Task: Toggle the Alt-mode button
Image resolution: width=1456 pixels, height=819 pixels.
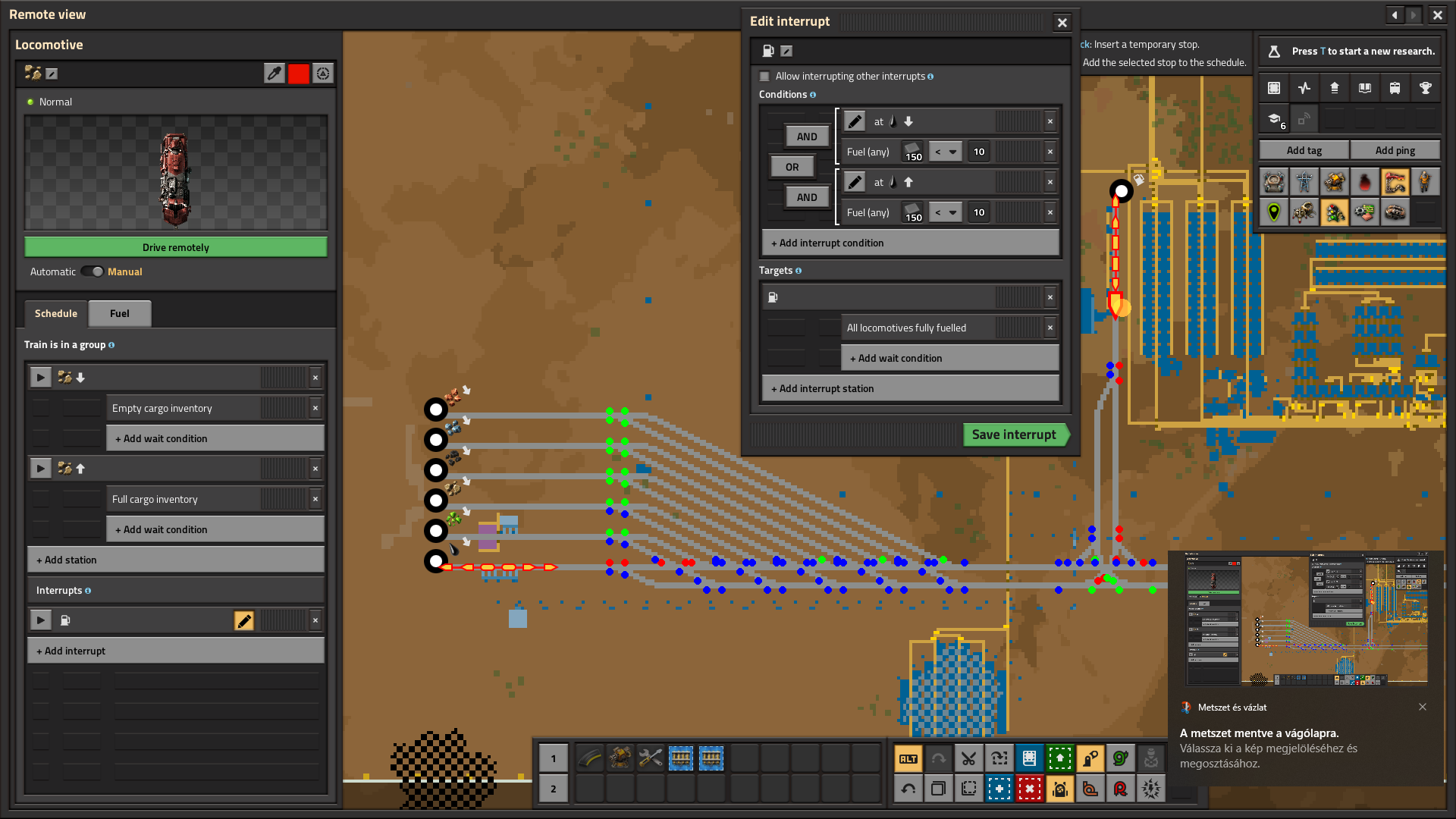Action: 908,758
